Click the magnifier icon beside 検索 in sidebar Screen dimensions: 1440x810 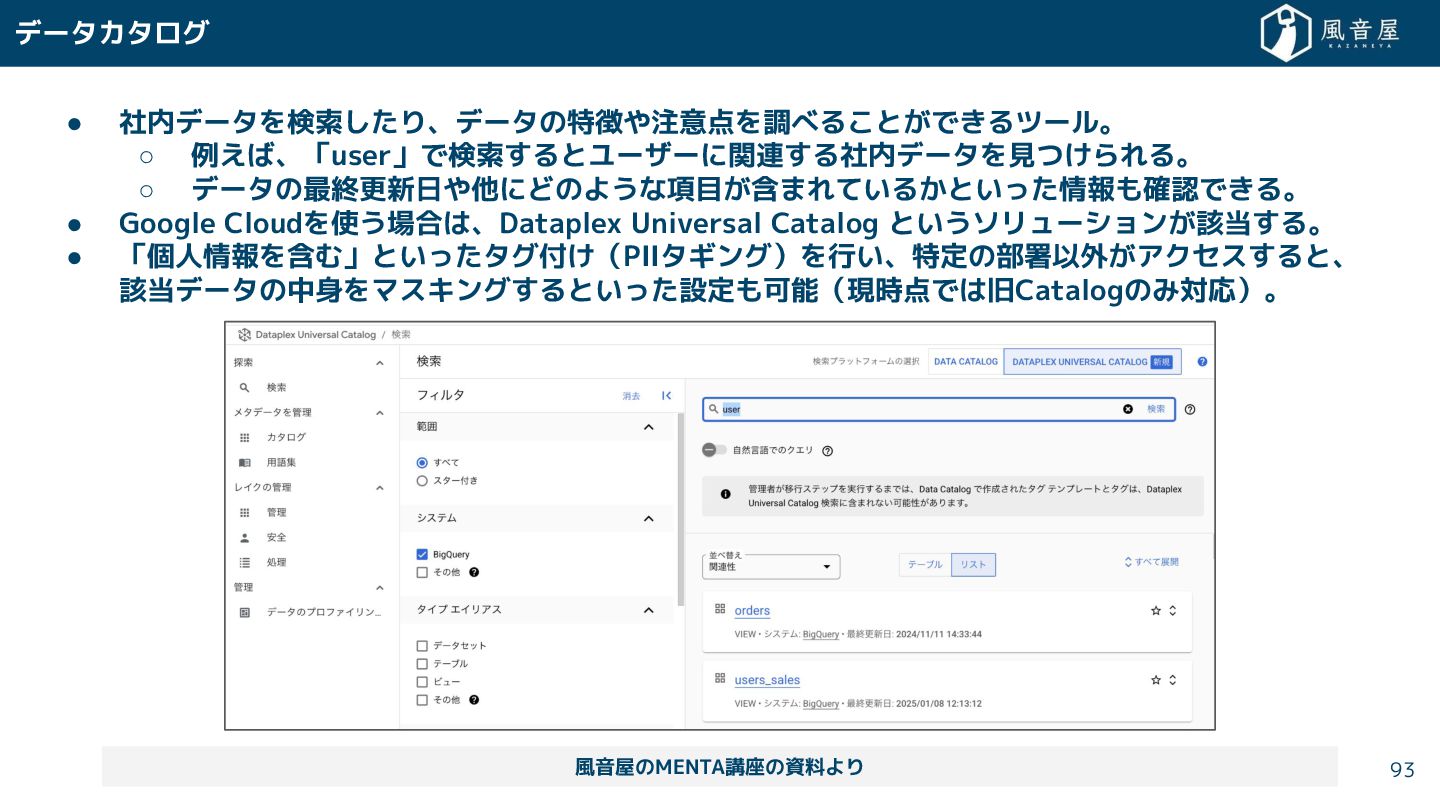point(244,387)
